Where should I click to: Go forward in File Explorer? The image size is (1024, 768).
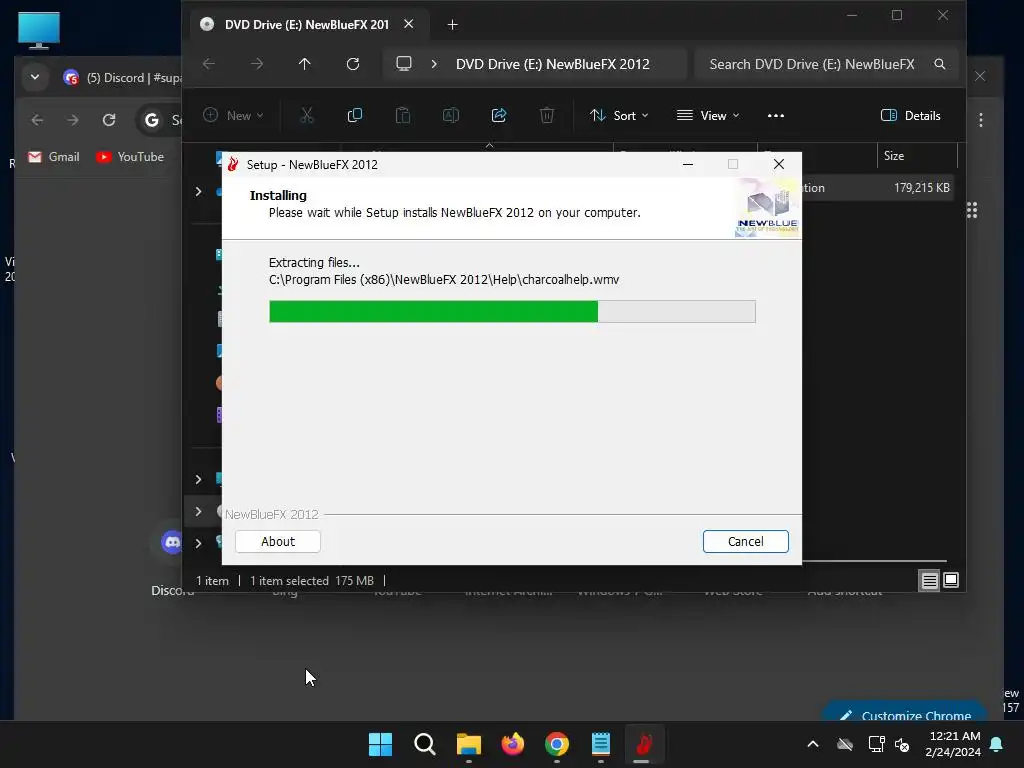click(x=257, y=64)
